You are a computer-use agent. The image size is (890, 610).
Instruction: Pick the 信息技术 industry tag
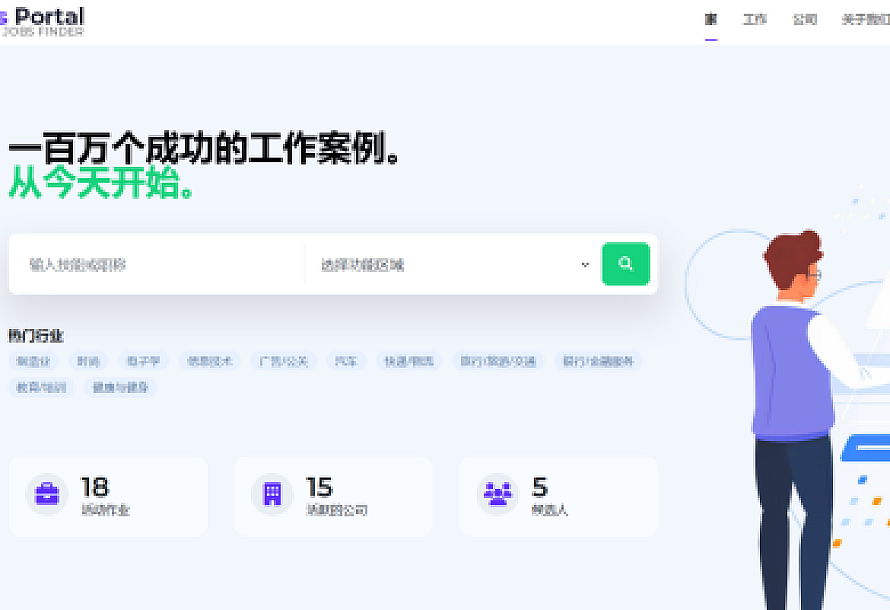209,361
